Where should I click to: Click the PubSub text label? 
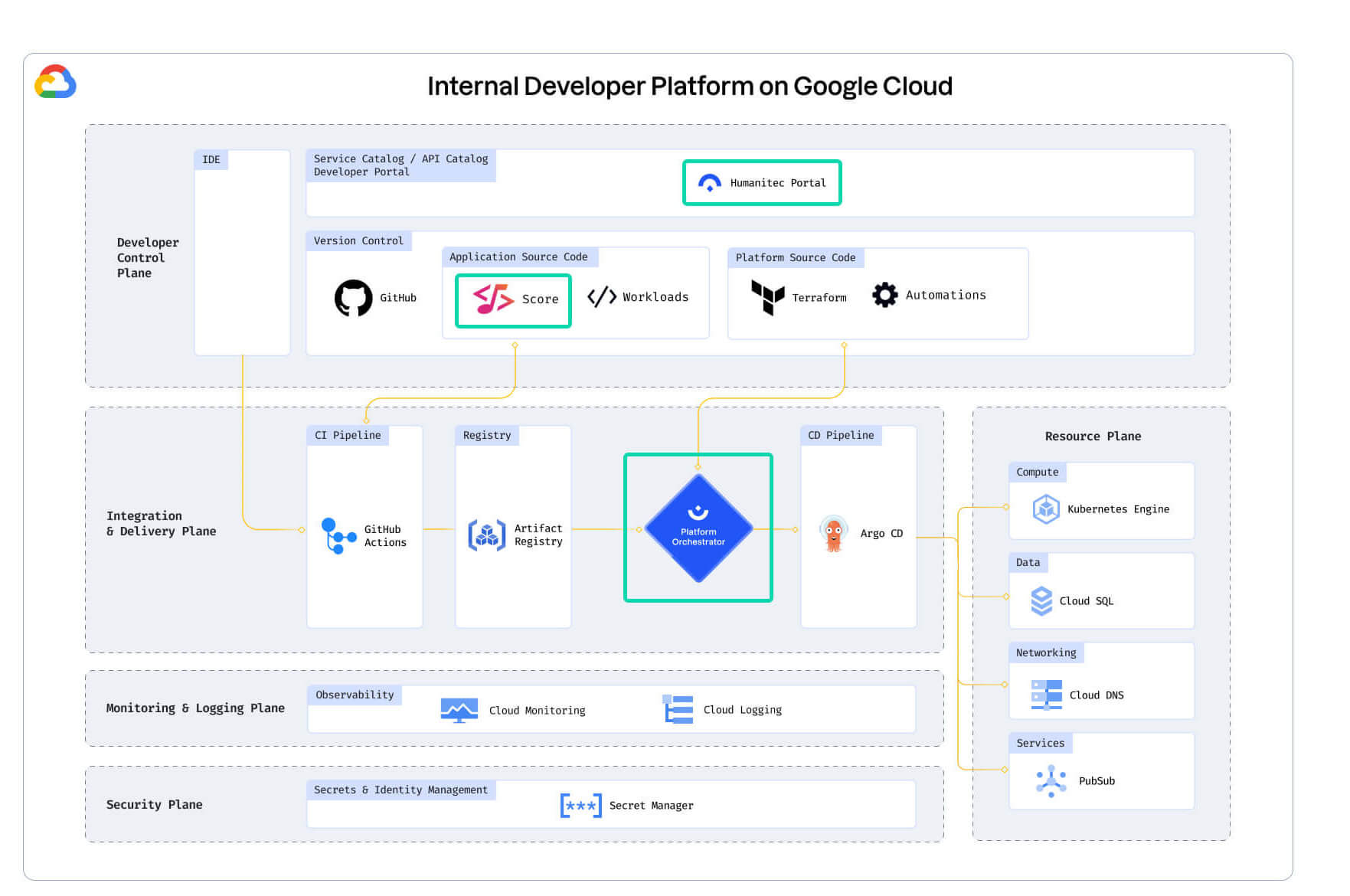click(x=1097, y=781)
